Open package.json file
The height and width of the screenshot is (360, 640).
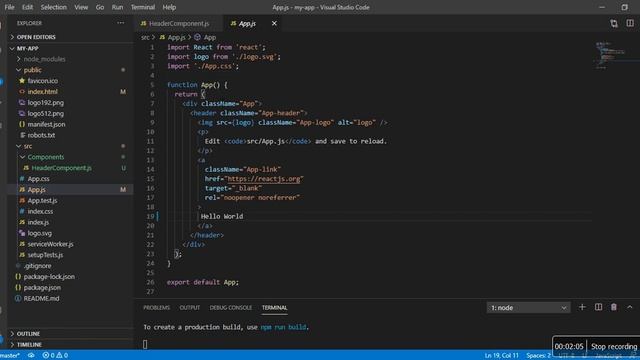[x=42, y=287]
